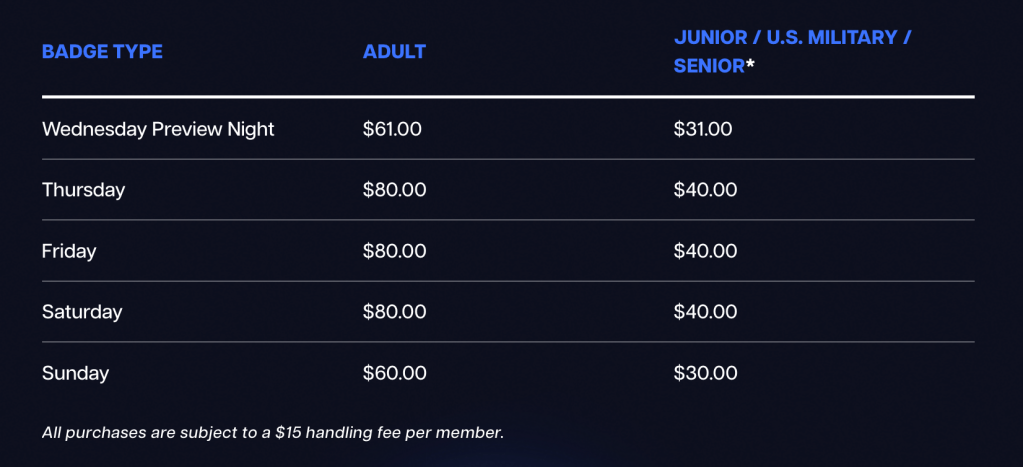The image size is (1023, 467).
Task: Select the Friday badge row label
Action: pos(69,251)
